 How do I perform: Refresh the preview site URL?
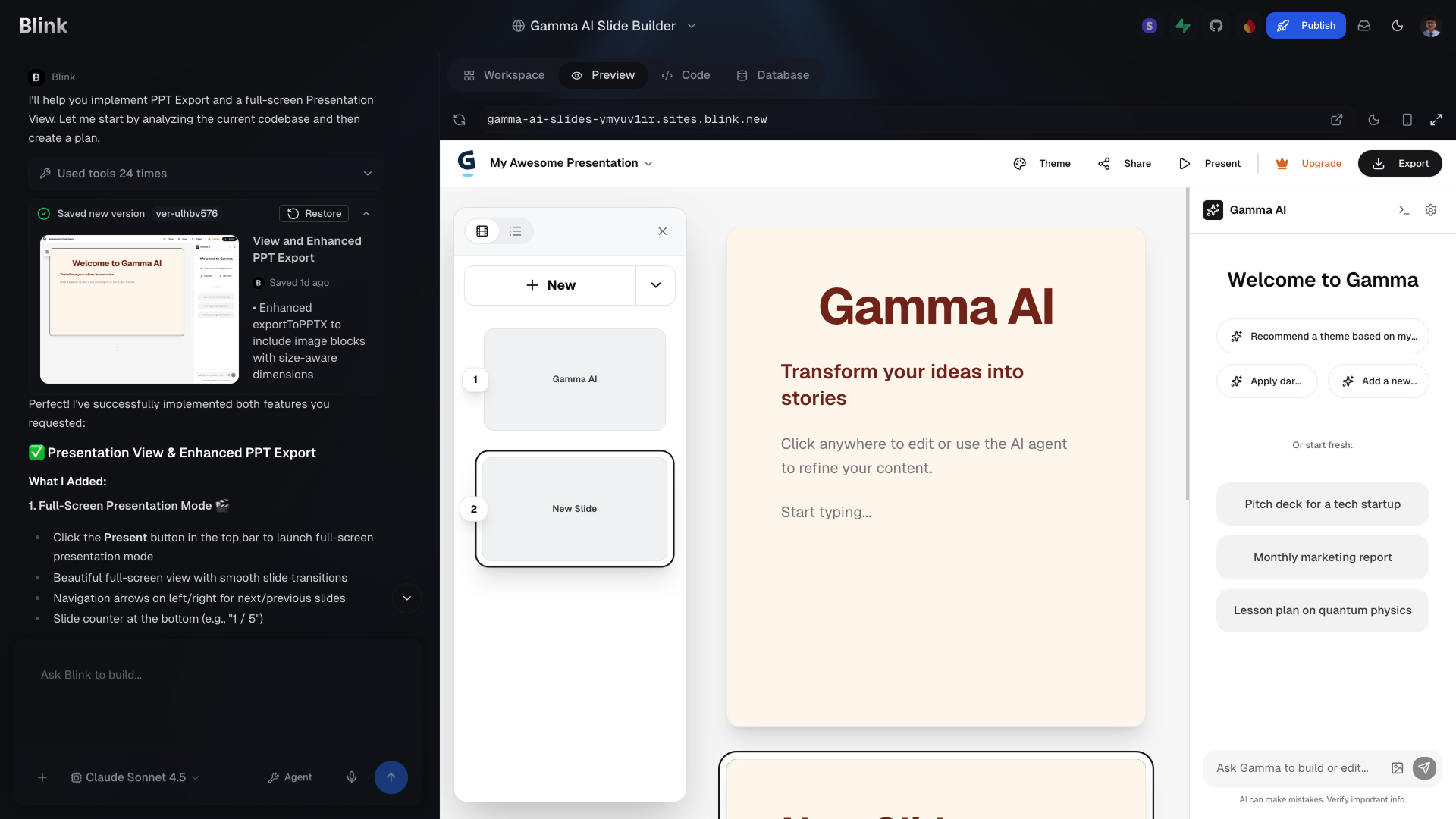(x=459, y=119)
